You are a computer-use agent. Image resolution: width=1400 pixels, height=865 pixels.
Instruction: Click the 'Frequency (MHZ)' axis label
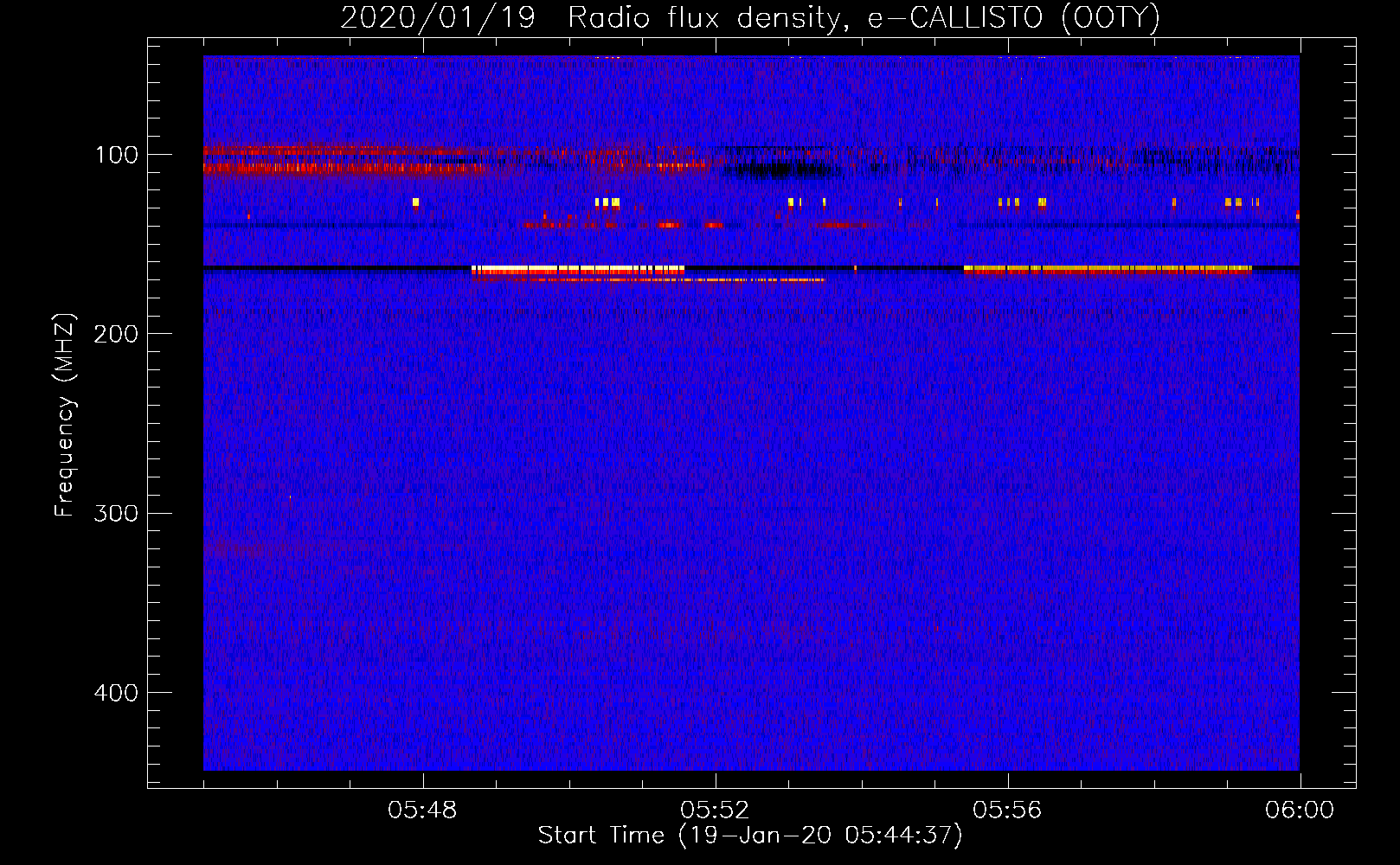pyautogui.click(x=65, y=414)
